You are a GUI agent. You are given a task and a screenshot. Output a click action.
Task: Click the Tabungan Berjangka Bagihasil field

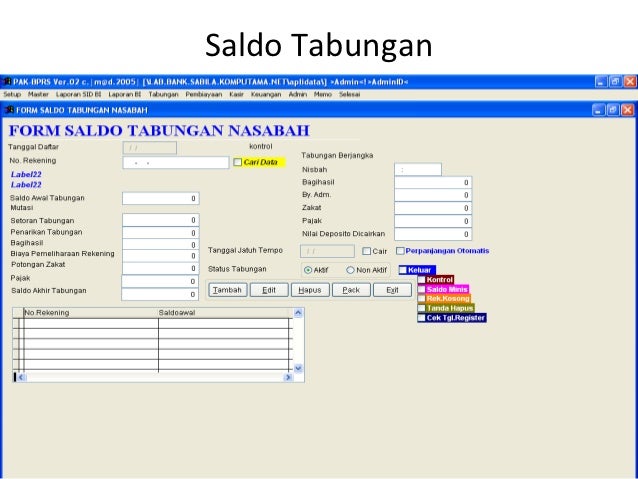433,182
